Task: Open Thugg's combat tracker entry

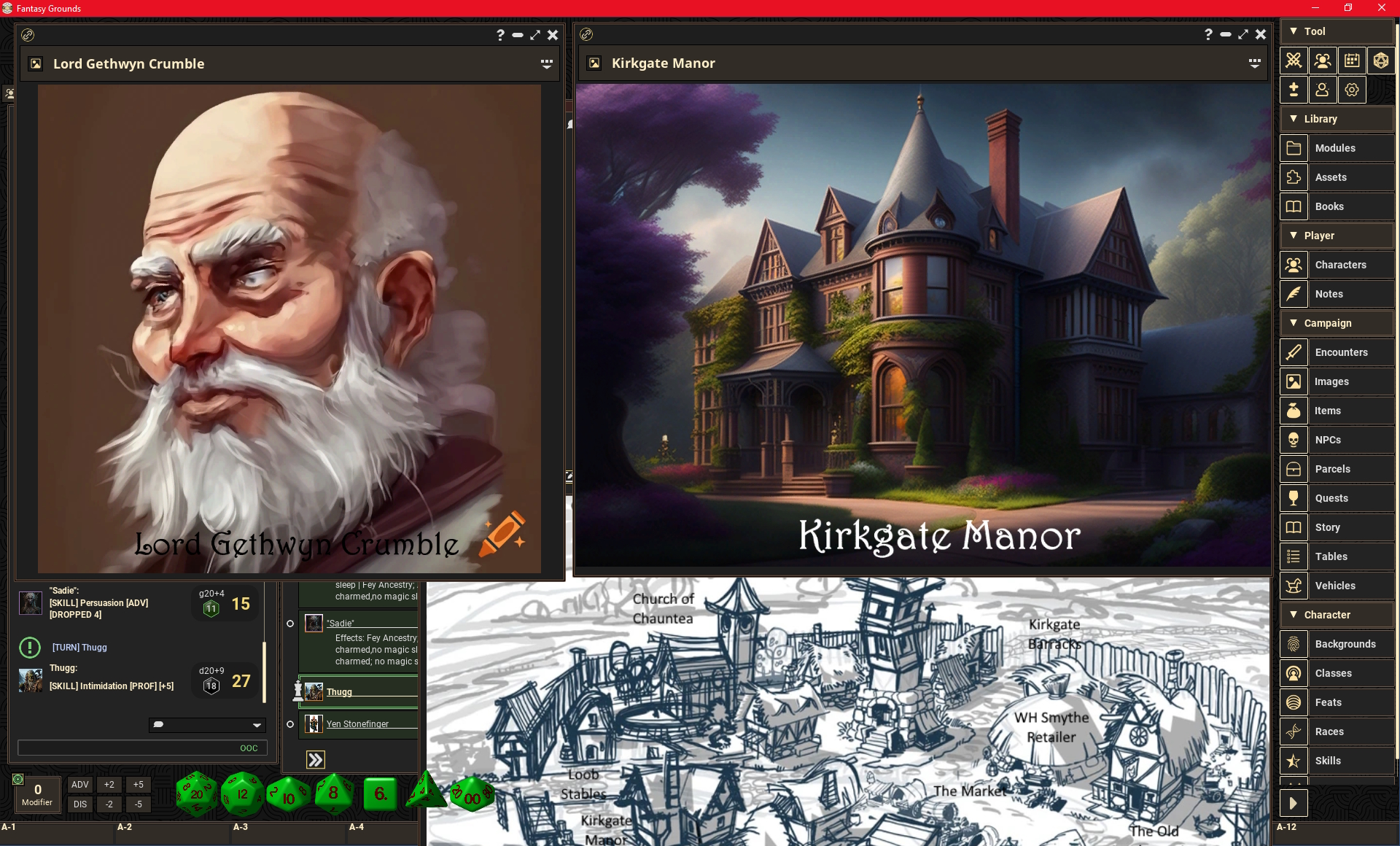Action: point(339,692)
